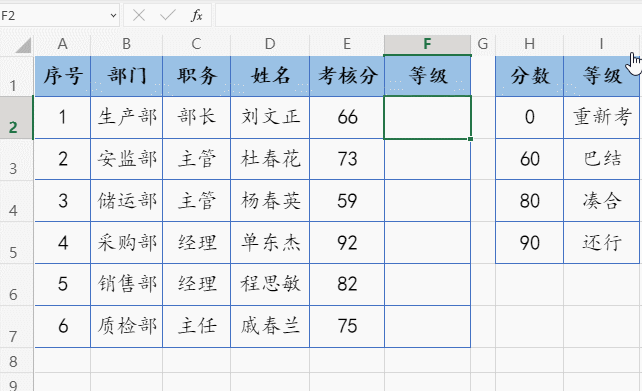Select the lookup cell 巴结
This screenshot has height=391, width=642.
pos(601,159)
